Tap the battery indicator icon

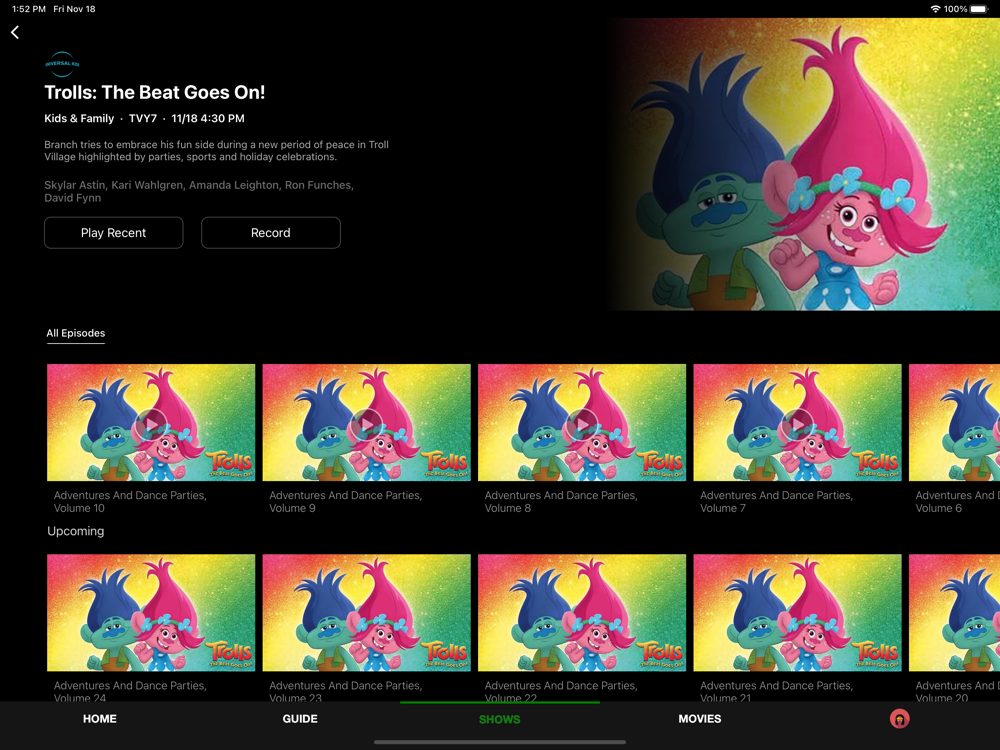point(979,9)
